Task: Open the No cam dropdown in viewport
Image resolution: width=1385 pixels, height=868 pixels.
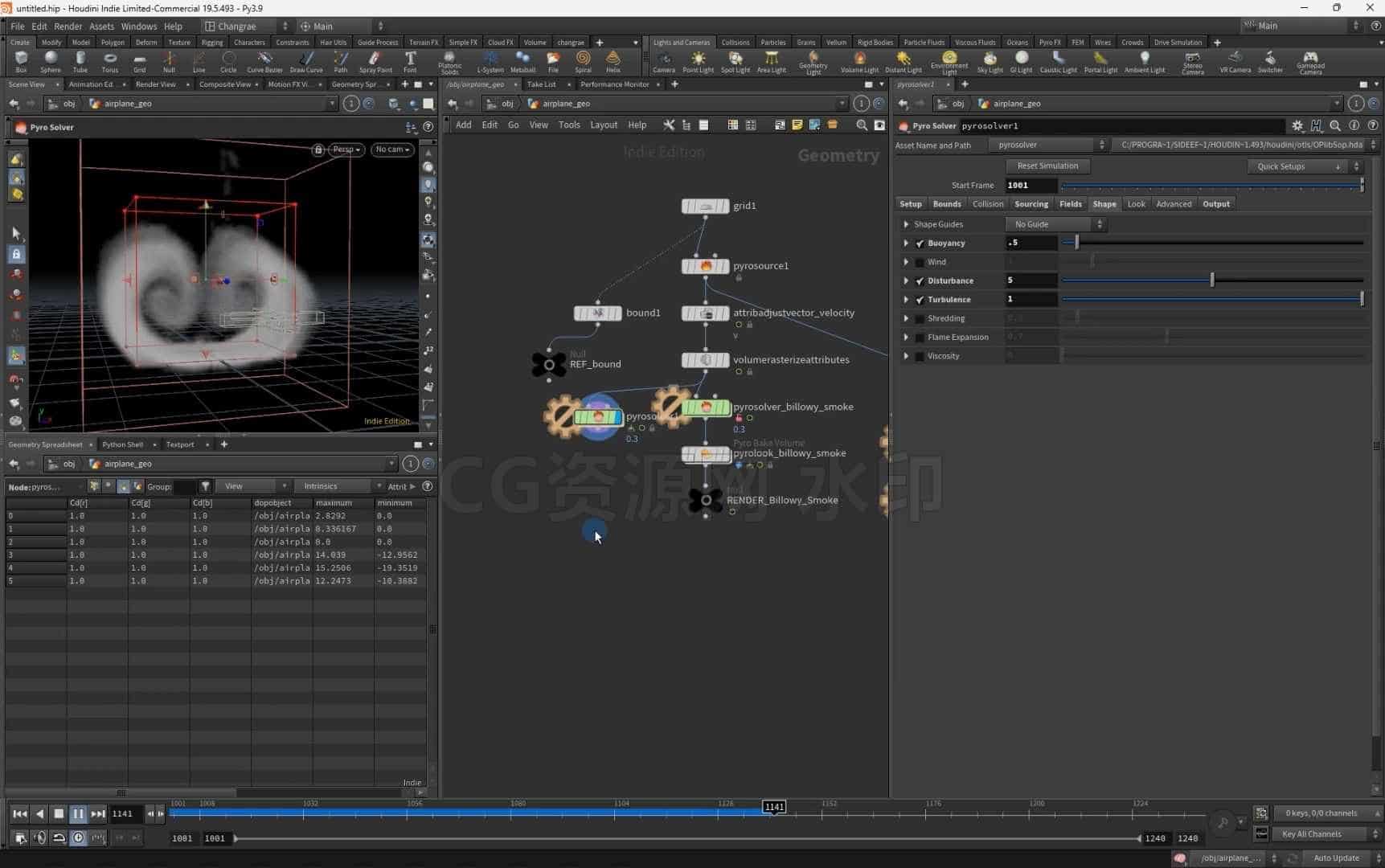Action: tap(393, 149)
